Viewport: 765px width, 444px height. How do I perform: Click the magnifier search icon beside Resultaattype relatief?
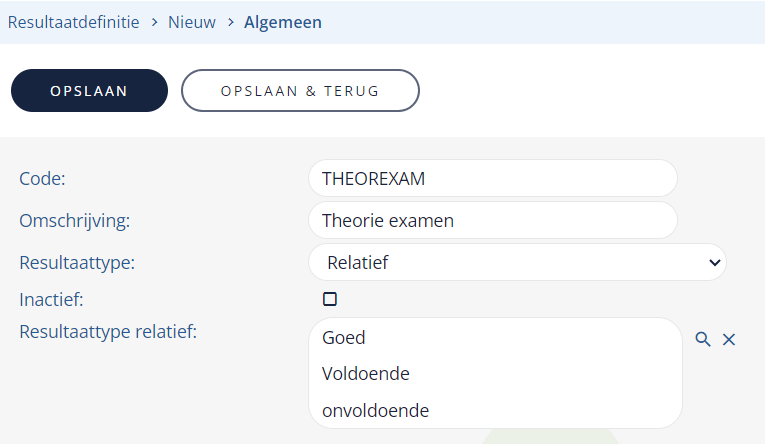click(x=703, y=339)
